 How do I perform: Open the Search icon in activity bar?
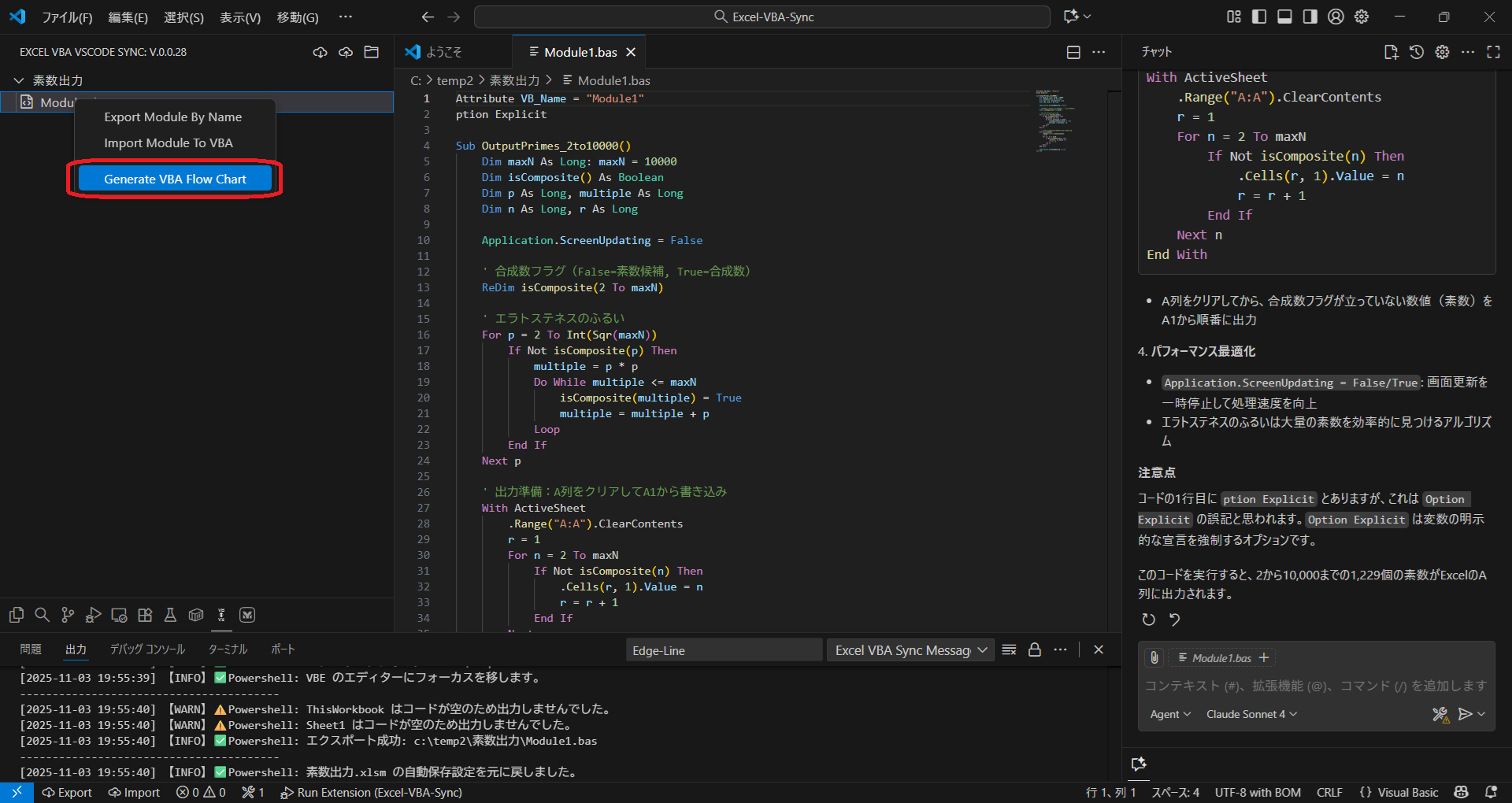coord(42,615)
